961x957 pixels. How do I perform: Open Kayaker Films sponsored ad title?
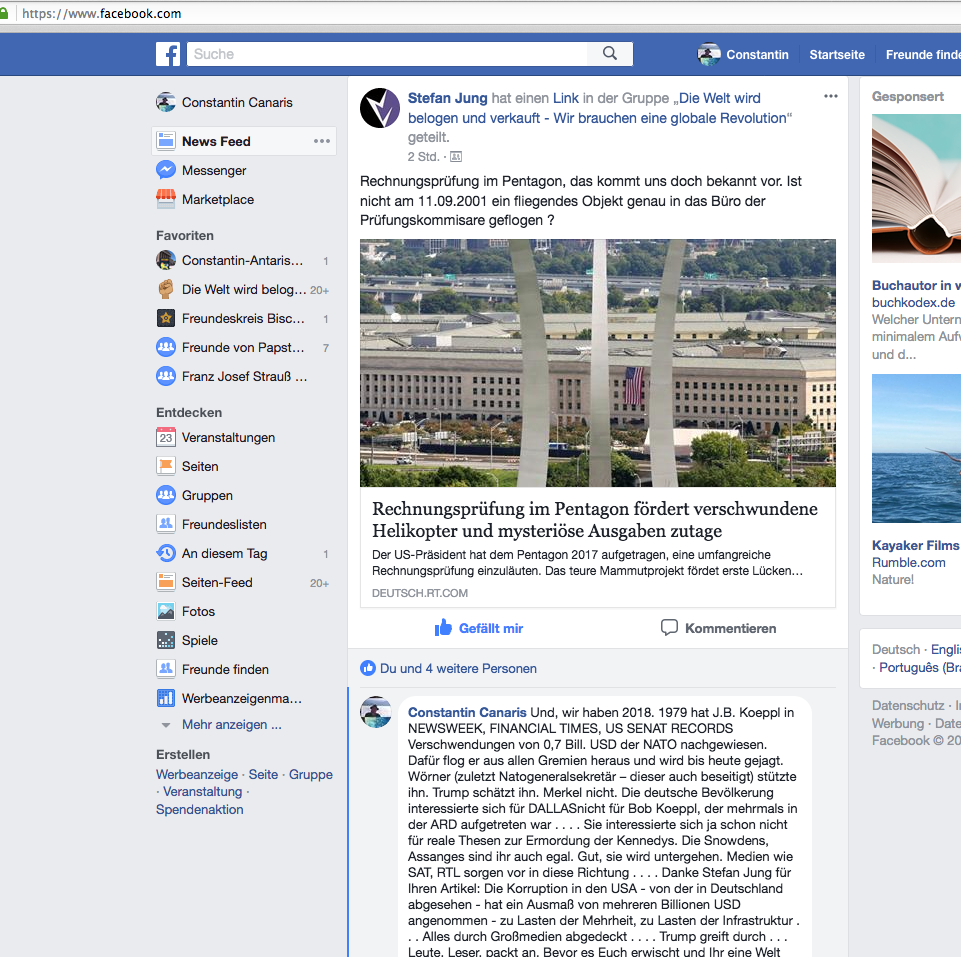coord(916,545)
